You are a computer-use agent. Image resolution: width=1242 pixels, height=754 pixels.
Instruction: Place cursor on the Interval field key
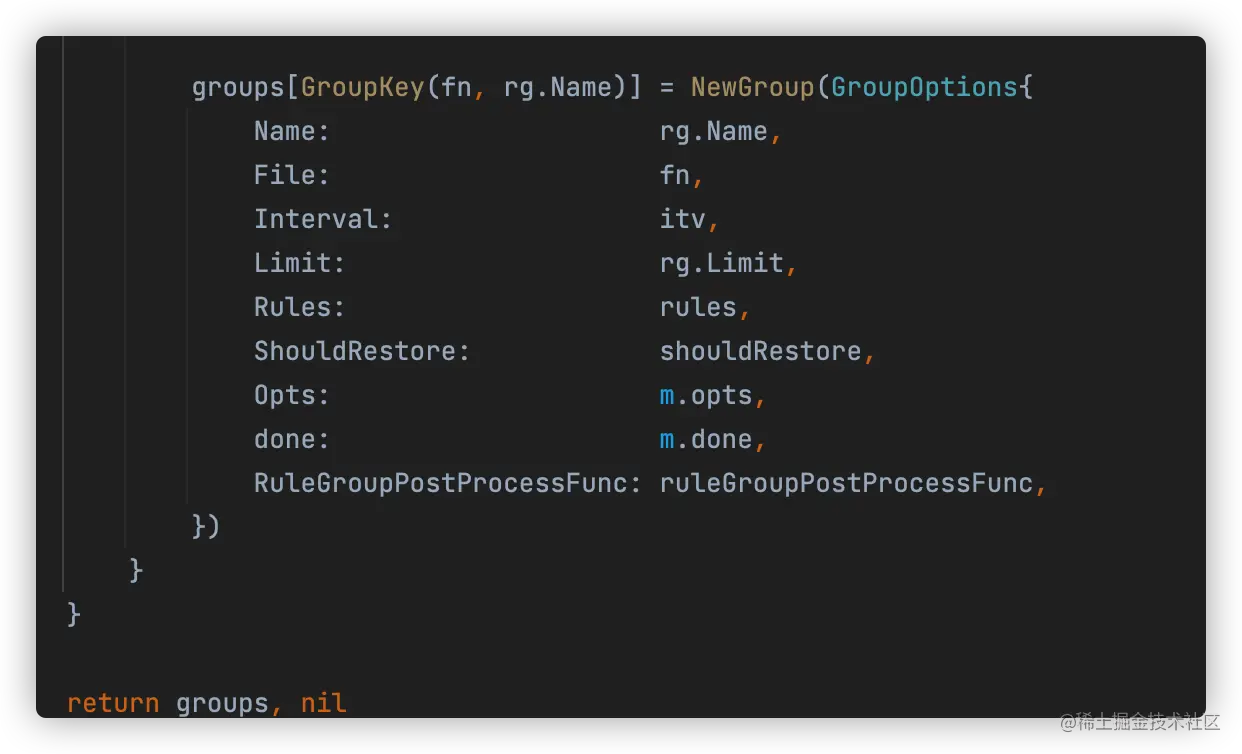(x=322, y=219)
